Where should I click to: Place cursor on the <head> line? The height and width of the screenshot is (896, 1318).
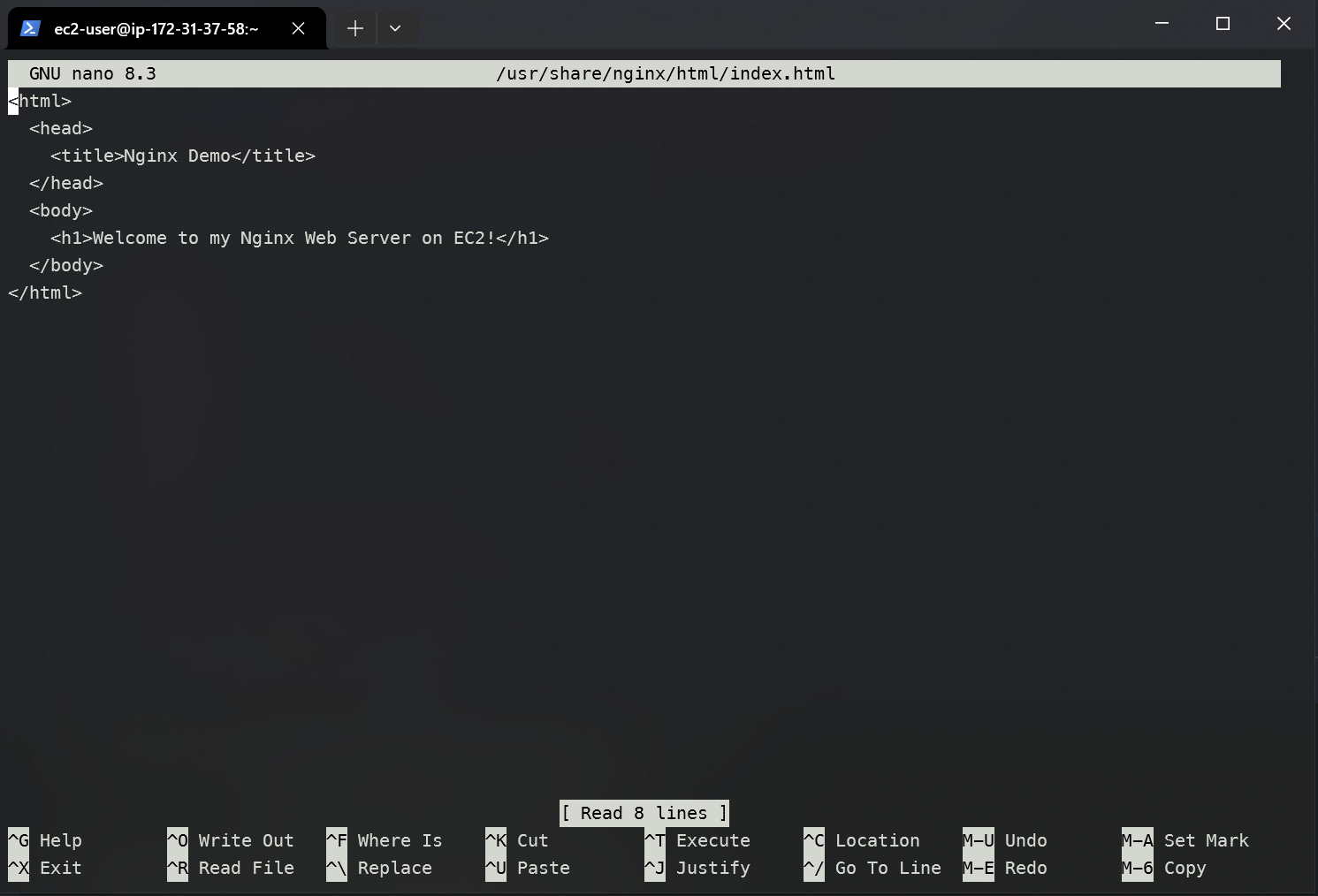point(61,128)
